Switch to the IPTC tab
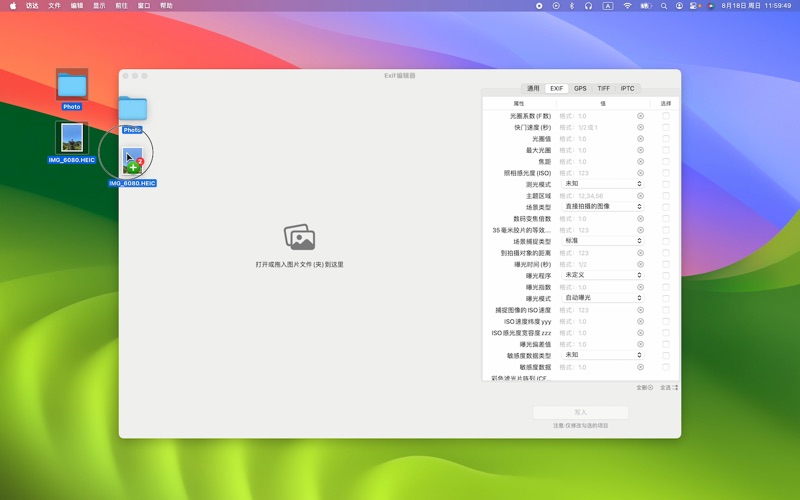Image resolution: width=800 pixels, height=500 pixels. click(627, 88)
